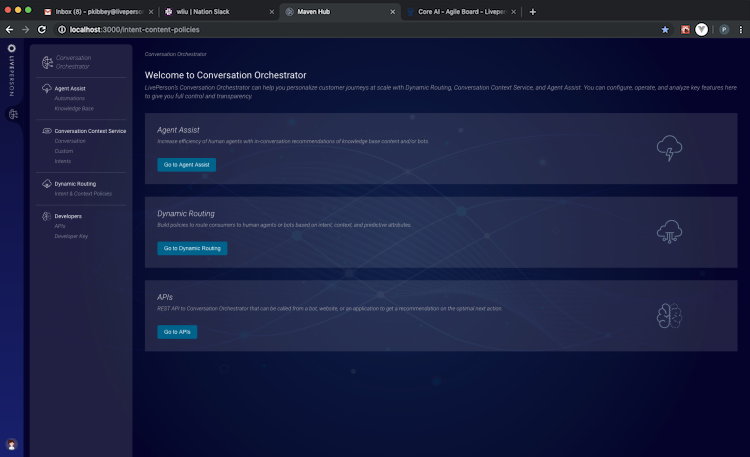Viewport: 750px width, 457px height.
Task: Click the Go to APIs button
Action: click(x=177, y=332)
